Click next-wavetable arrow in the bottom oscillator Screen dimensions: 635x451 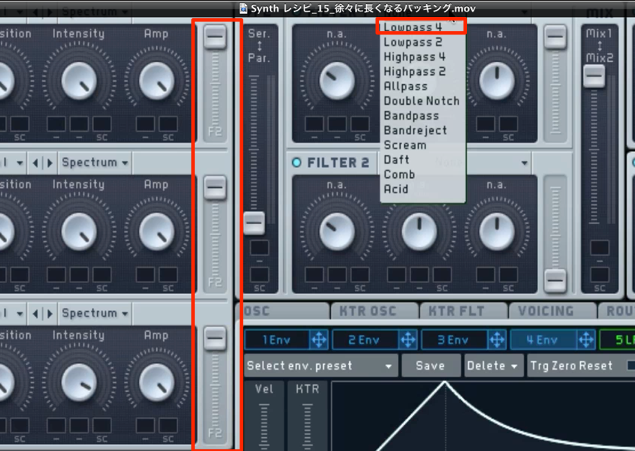pos(50,313)
